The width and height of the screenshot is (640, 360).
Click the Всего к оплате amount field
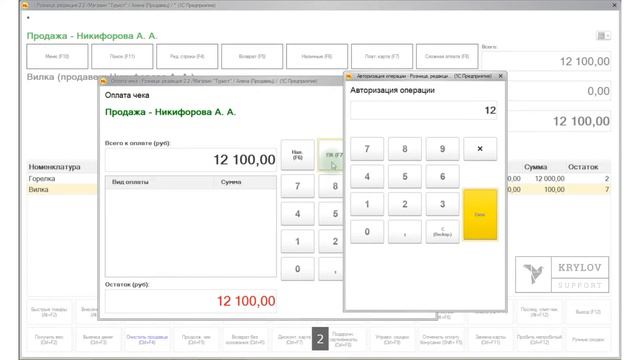pyautogui.click(x=191, y=160)
